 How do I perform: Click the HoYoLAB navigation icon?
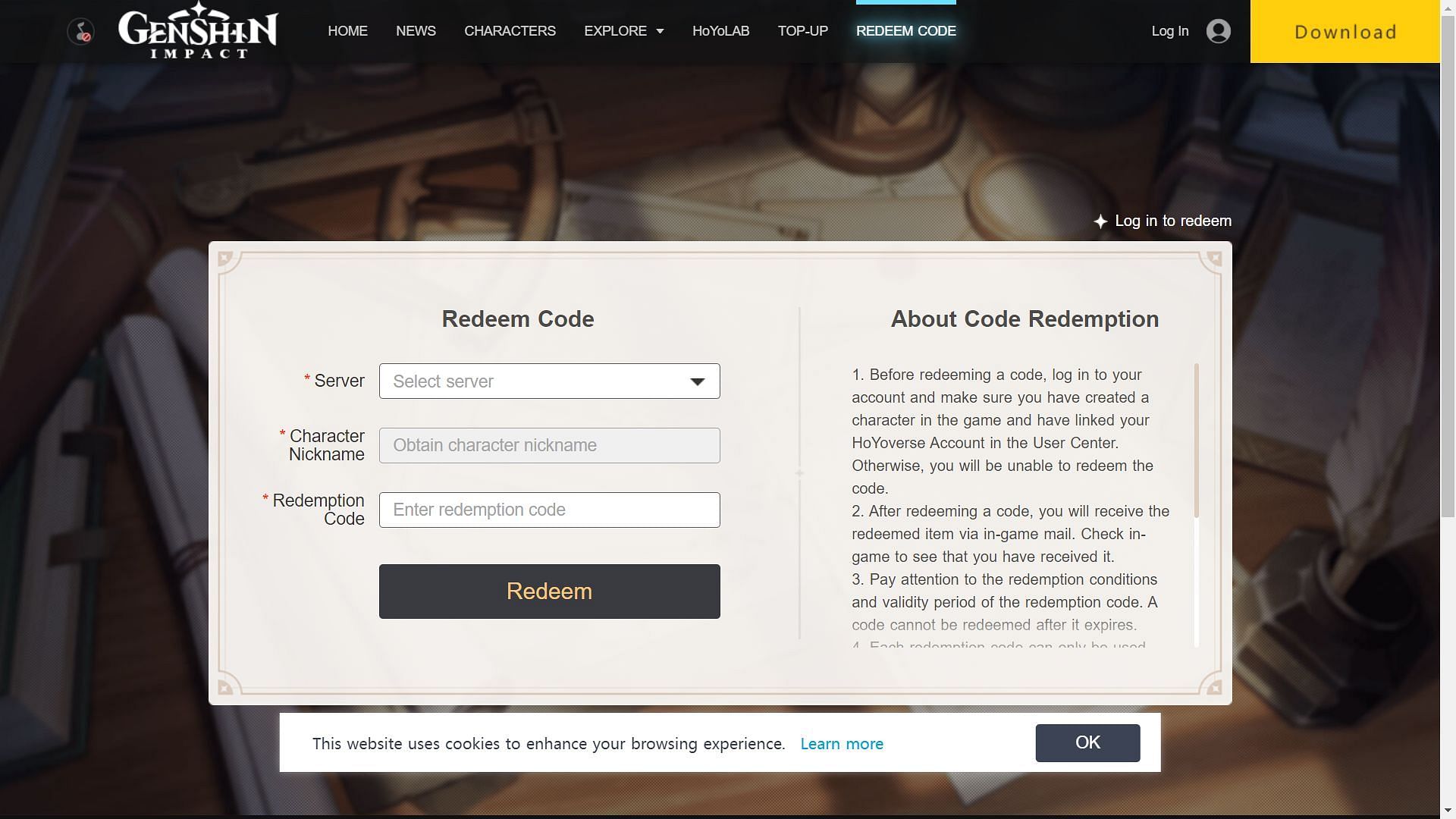[x=721, y=30]
